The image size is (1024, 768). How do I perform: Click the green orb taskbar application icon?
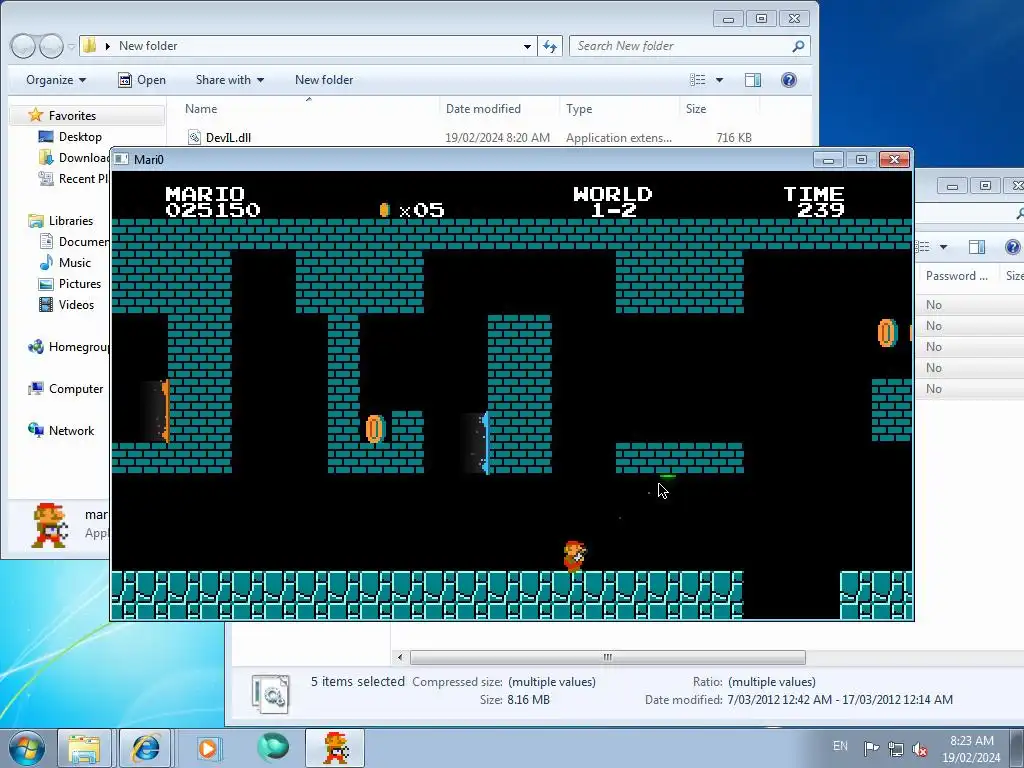pyautogui.click(x=272, y=748)
